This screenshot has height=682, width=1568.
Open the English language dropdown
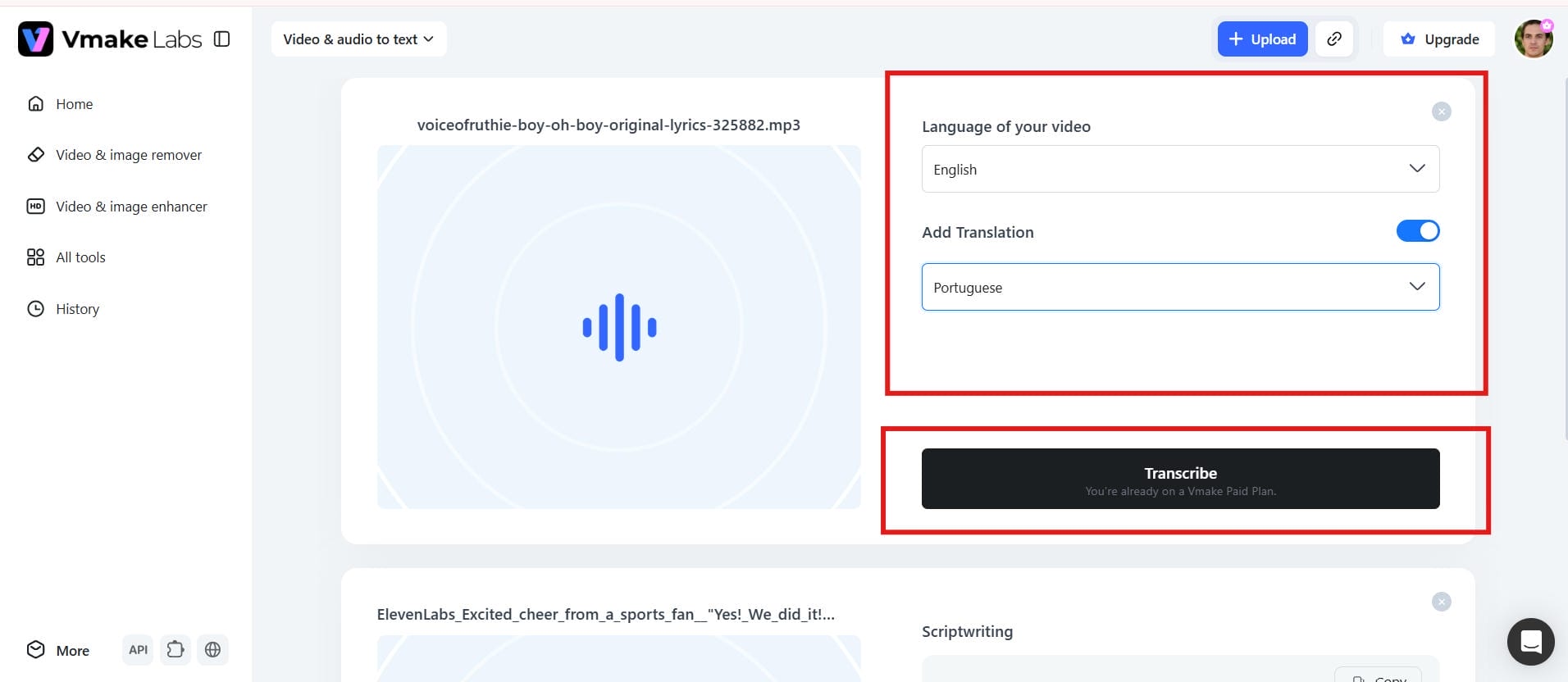(x=1180, y=169)
